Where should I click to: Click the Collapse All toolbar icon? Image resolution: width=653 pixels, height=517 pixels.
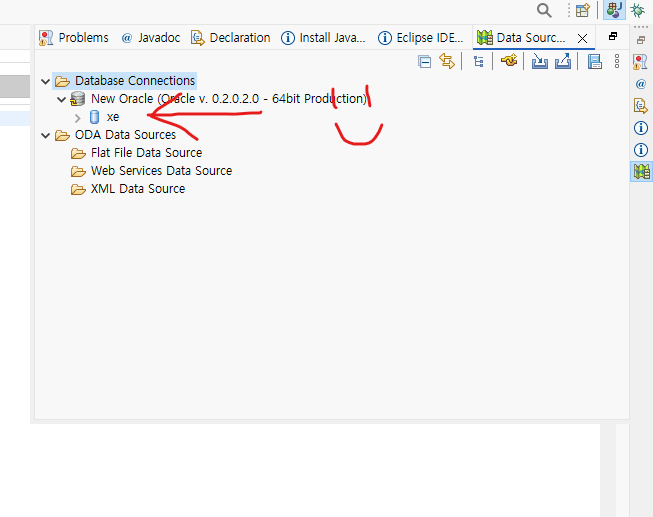pyautogui.click(x=424, y=62)
